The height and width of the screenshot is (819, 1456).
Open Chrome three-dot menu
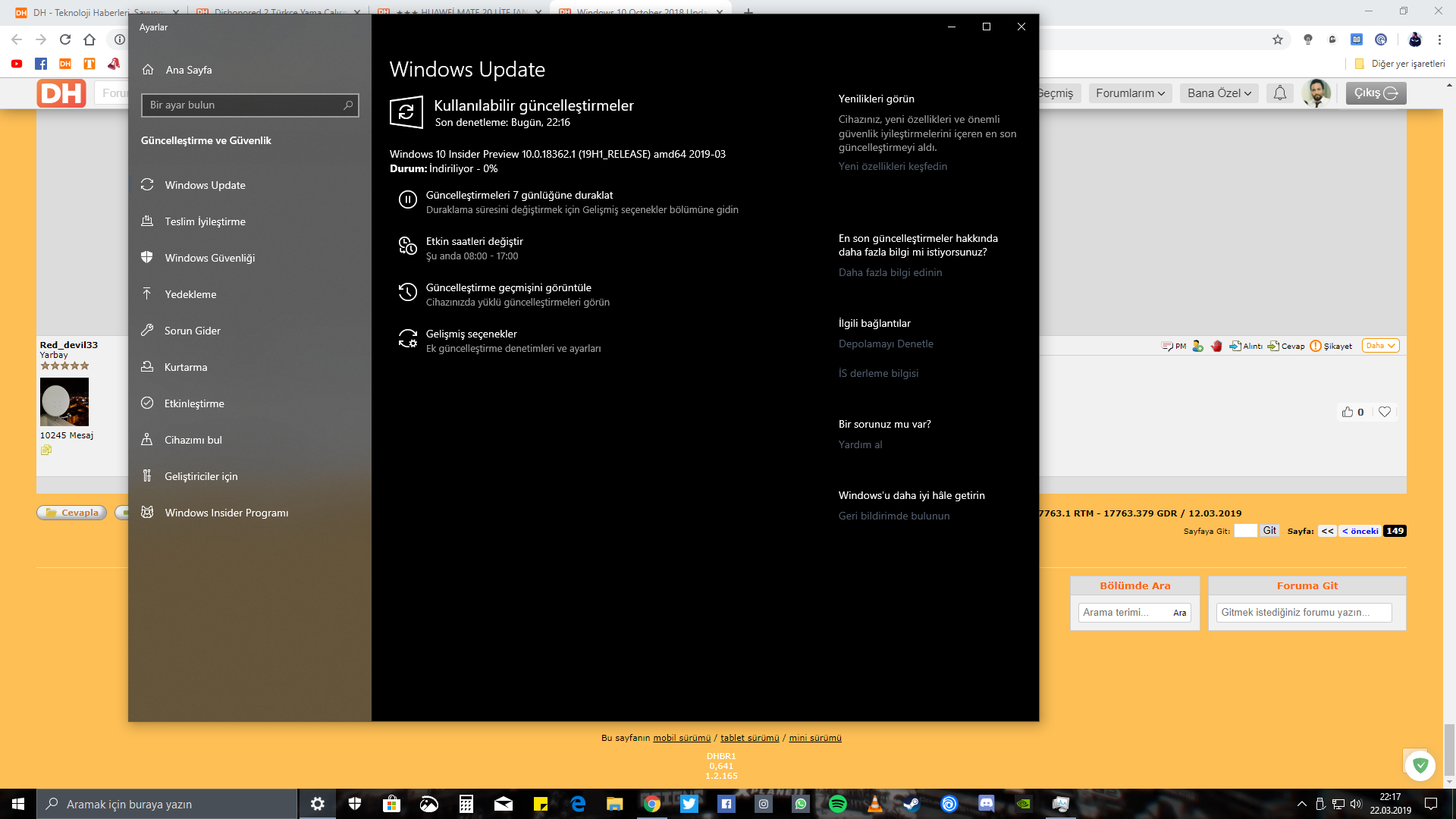1439,39
